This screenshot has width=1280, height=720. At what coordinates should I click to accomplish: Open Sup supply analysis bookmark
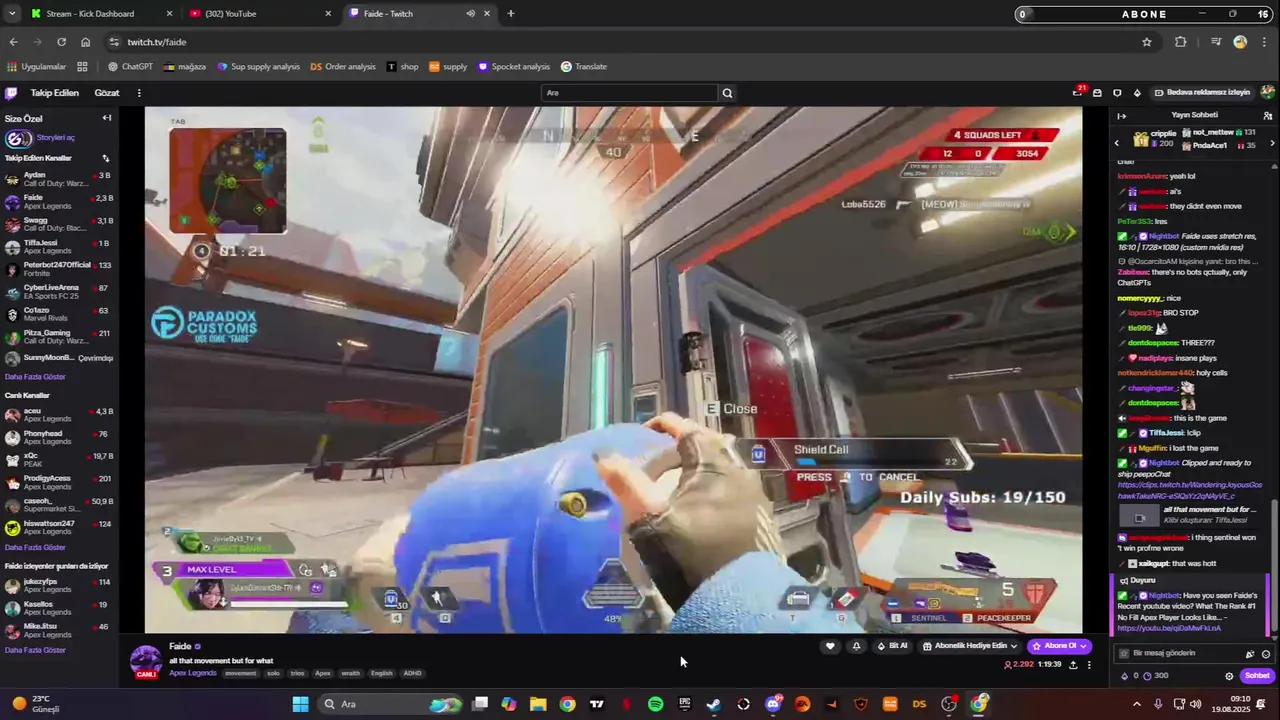coord(258,67)
